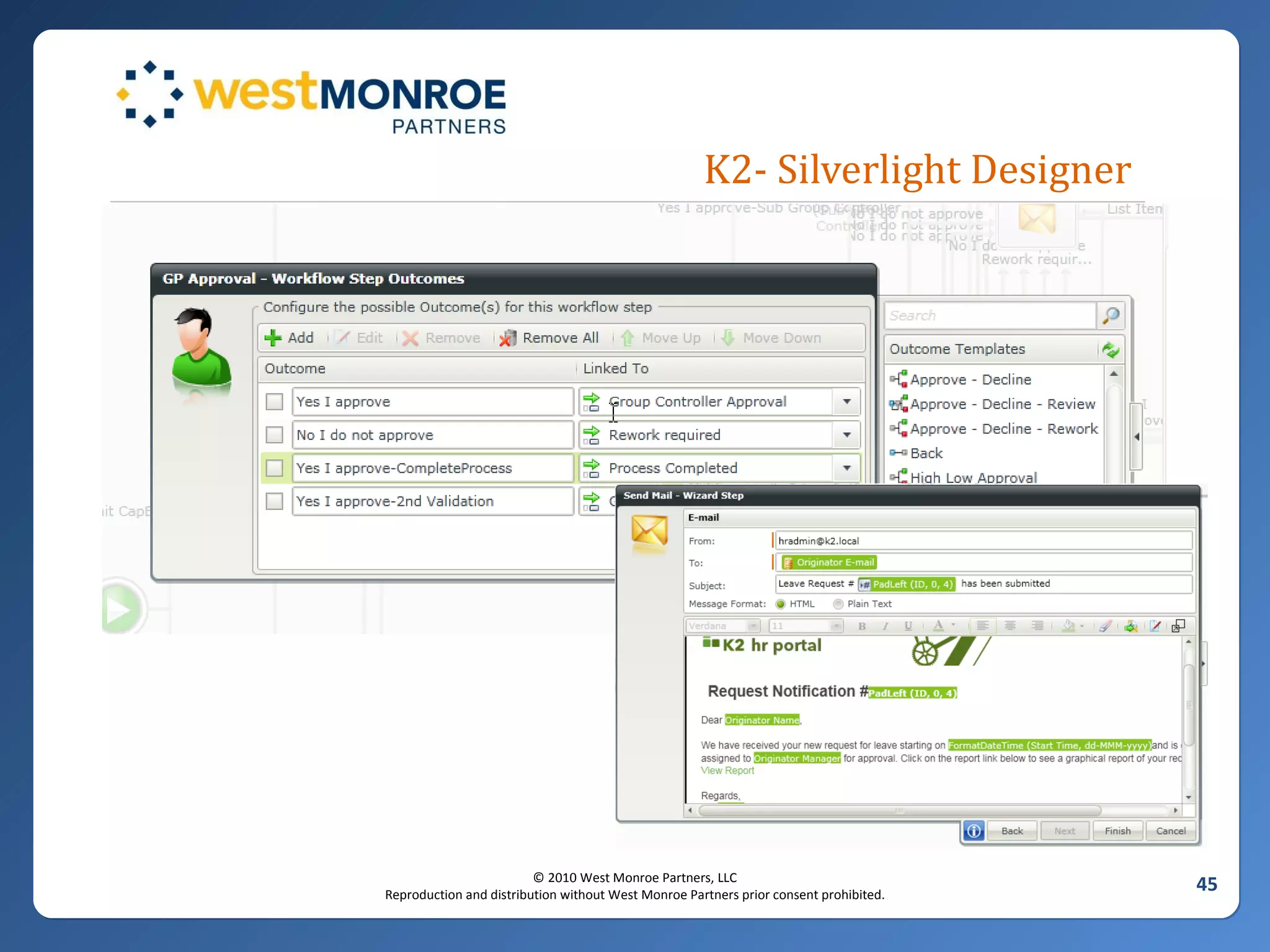Select the Approve - Decline - Rework template

(x=994, y=429)
